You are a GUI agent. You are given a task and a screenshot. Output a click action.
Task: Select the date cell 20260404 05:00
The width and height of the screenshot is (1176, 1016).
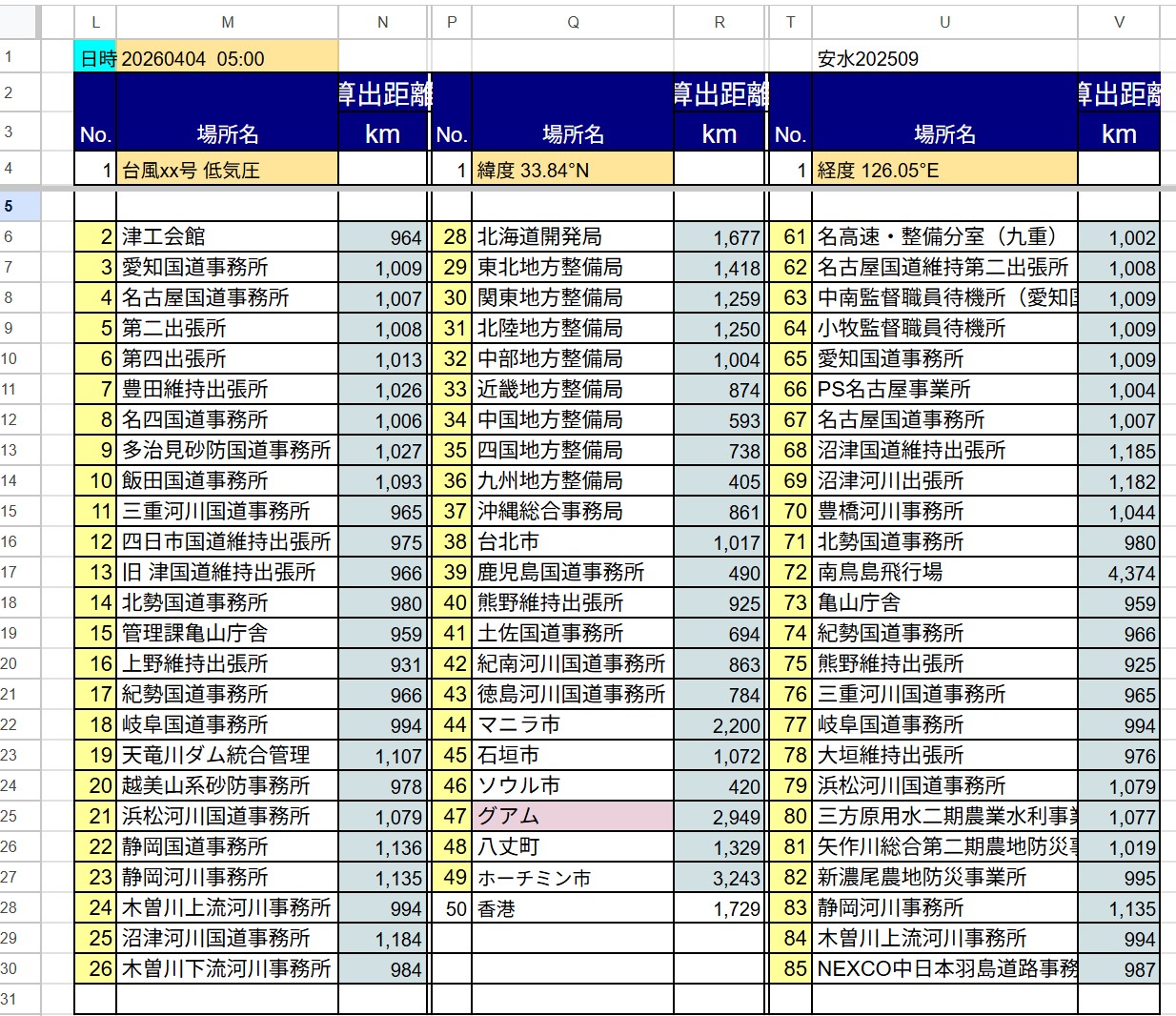point(227,58)
